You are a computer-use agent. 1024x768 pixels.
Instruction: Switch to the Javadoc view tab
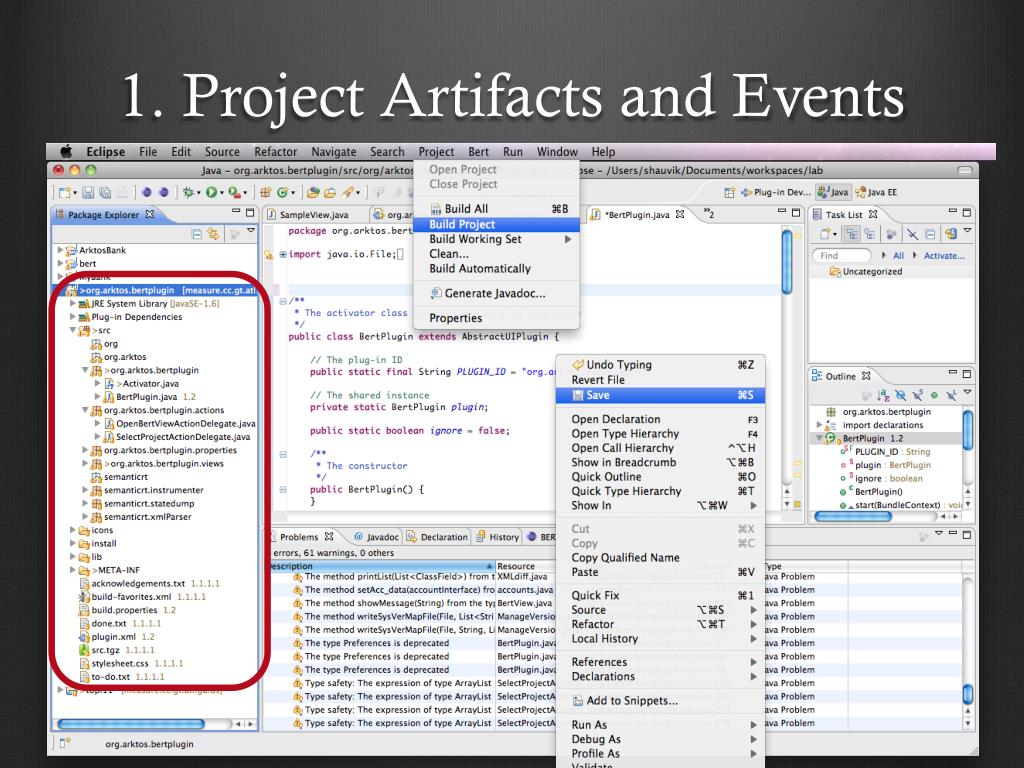click(376, 537)
